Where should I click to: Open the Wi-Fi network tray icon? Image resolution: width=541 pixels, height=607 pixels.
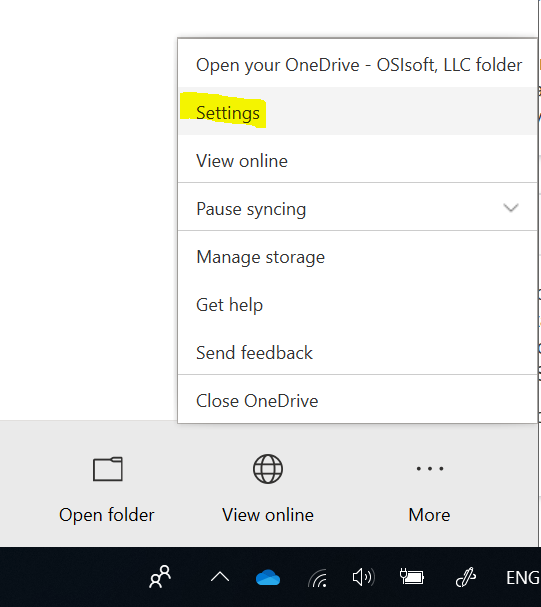pyautogui.click(x=318, y=578)
